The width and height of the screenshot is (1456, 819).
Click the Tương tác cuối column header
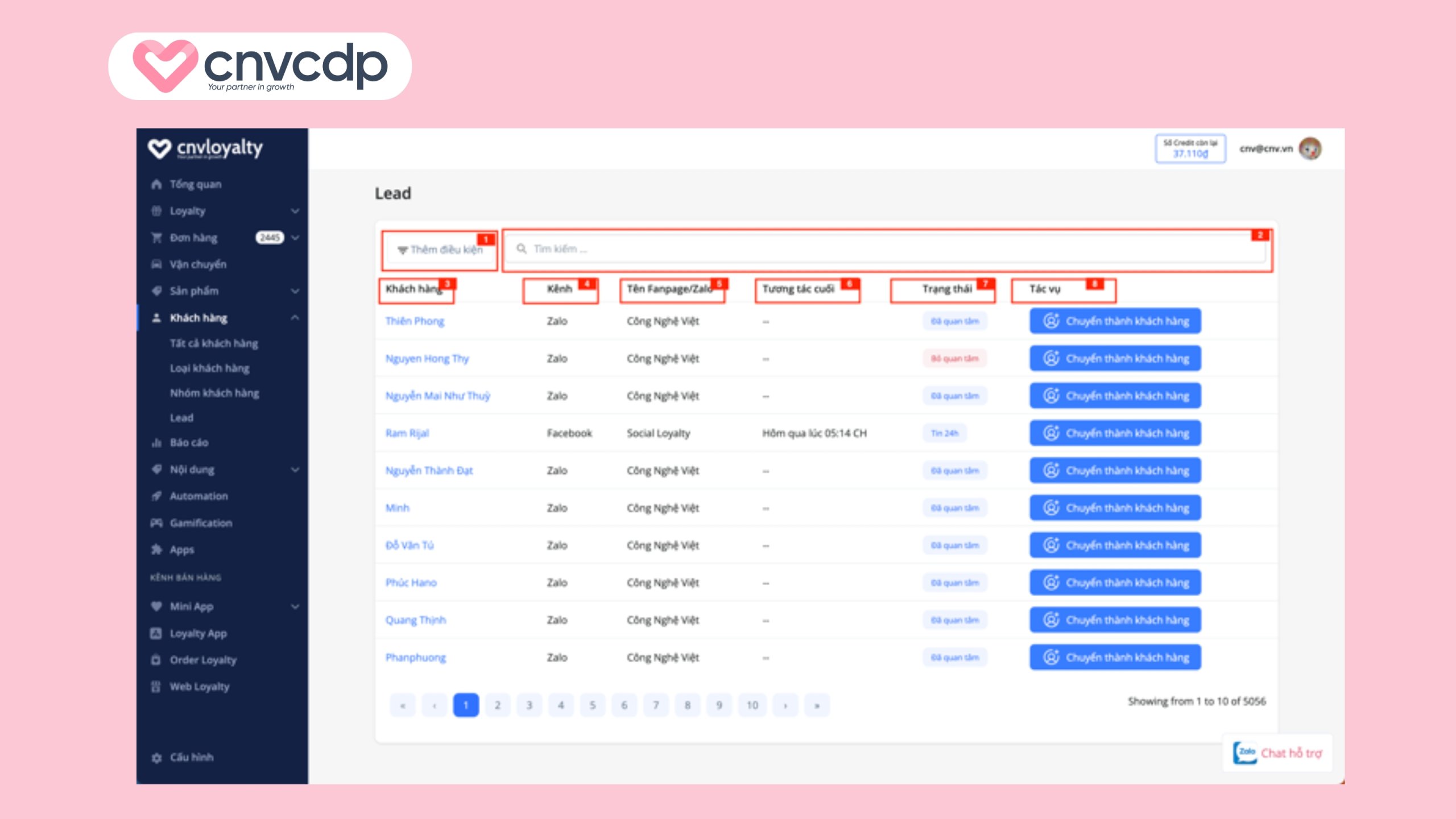[x=798, y=289]
